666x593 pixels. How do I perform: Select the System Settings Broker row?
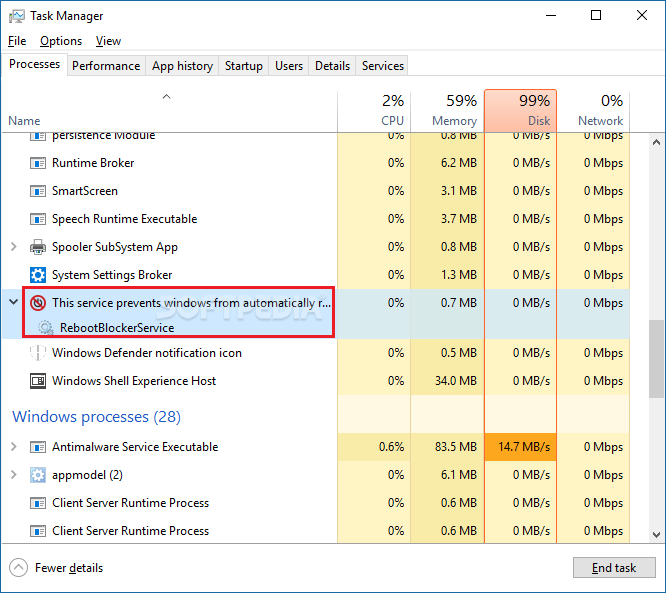click(x=316, y=275)
